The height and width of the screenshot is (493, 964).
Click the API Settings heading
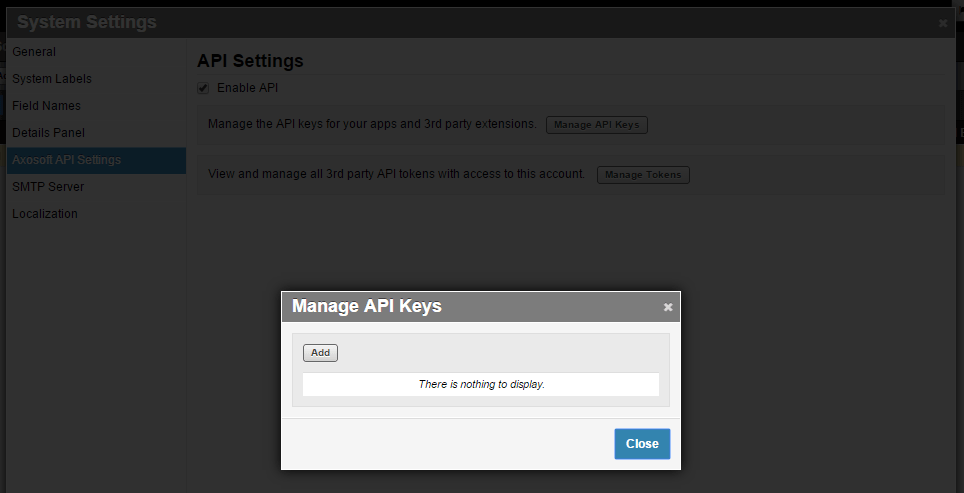point(250,61)
